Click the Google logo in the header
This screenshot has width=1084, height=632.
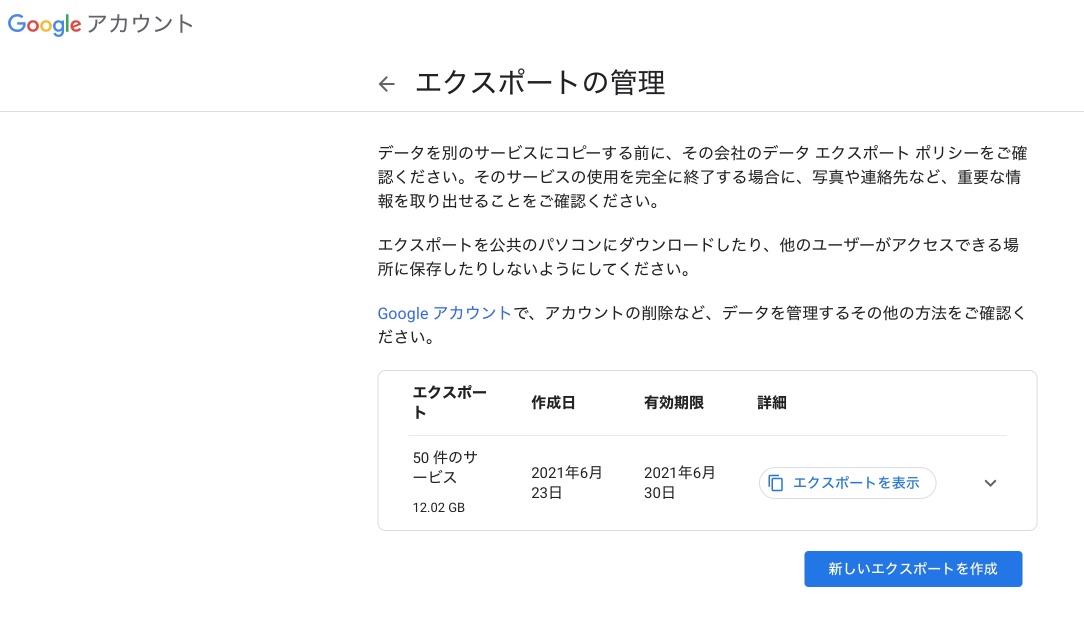pos(44,25)
